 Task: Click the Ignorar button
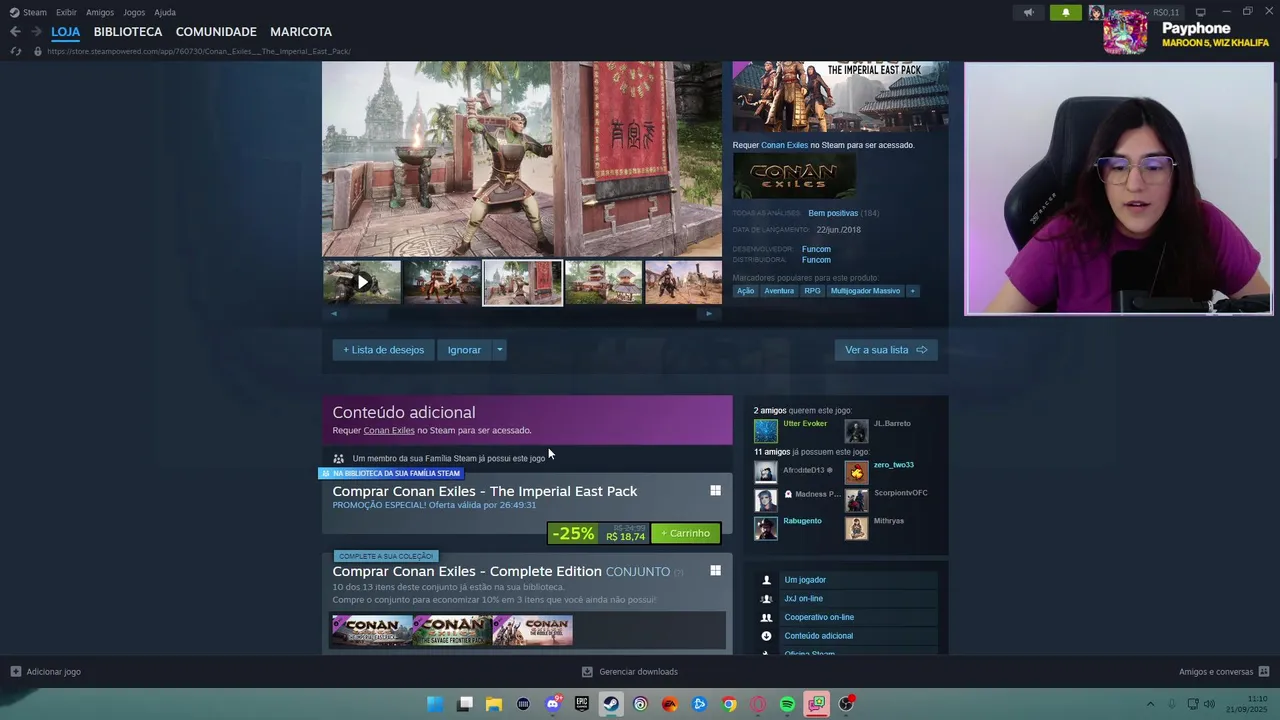tap(464, 350)
